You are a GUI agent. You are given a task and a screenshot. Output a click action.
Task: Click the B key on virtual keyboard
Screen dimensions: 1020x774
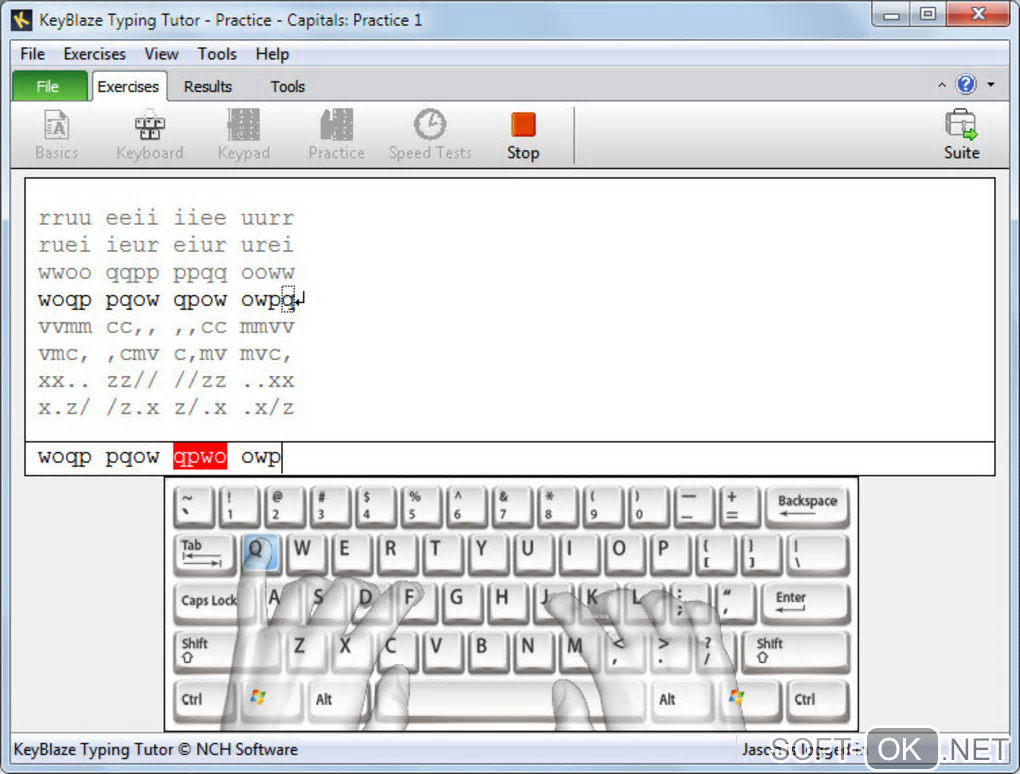click(x=488, y=652)
